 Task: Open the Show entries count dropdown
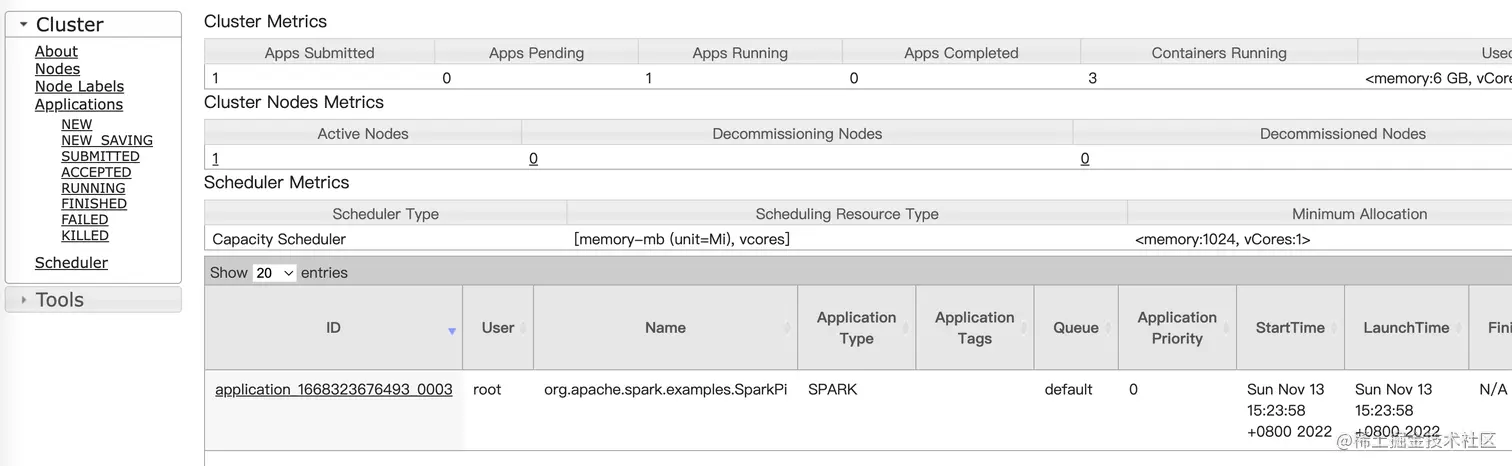click(x=274, y=273)
